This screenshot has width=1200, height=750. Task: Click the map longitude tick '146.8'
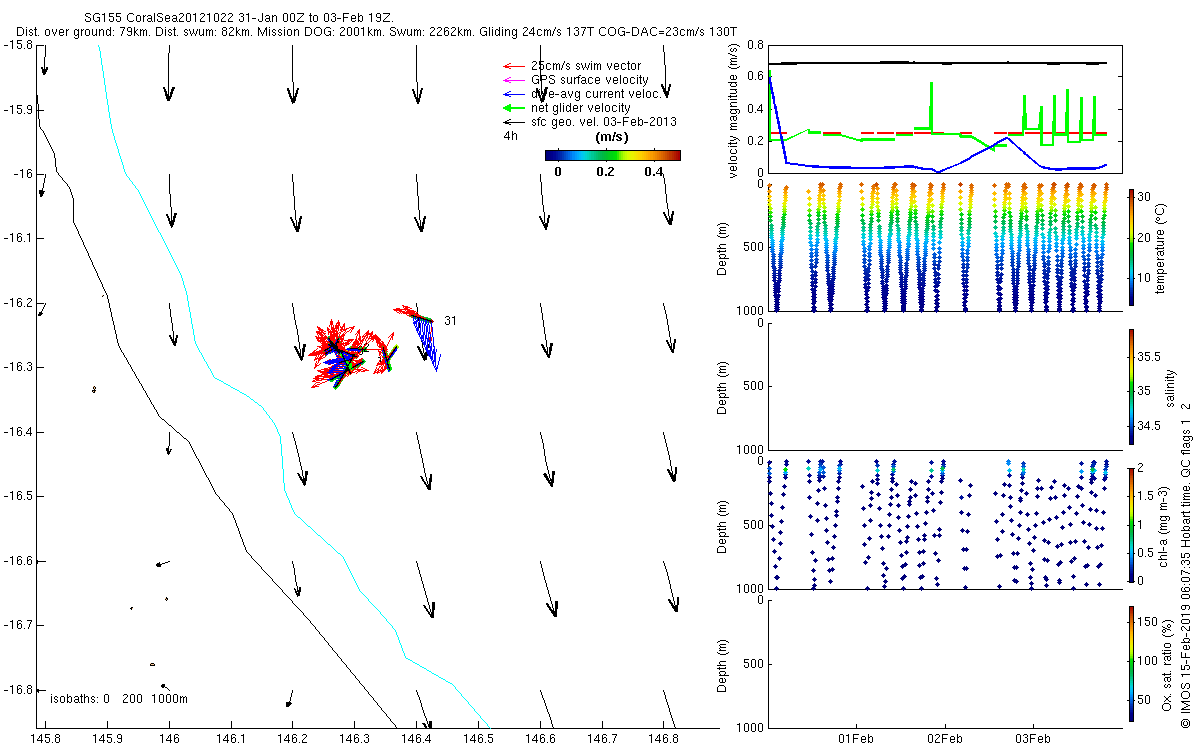coord(665,738)
